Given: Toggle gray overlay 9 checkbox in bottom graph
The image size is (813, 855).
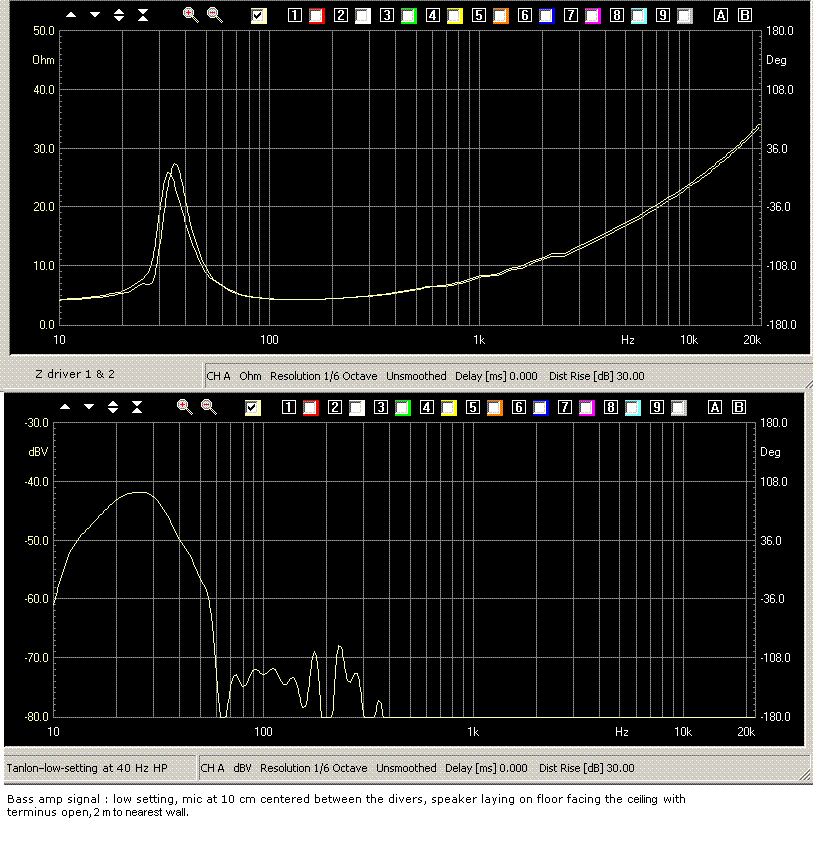Looking at the screenshot, I should [678, 407].
